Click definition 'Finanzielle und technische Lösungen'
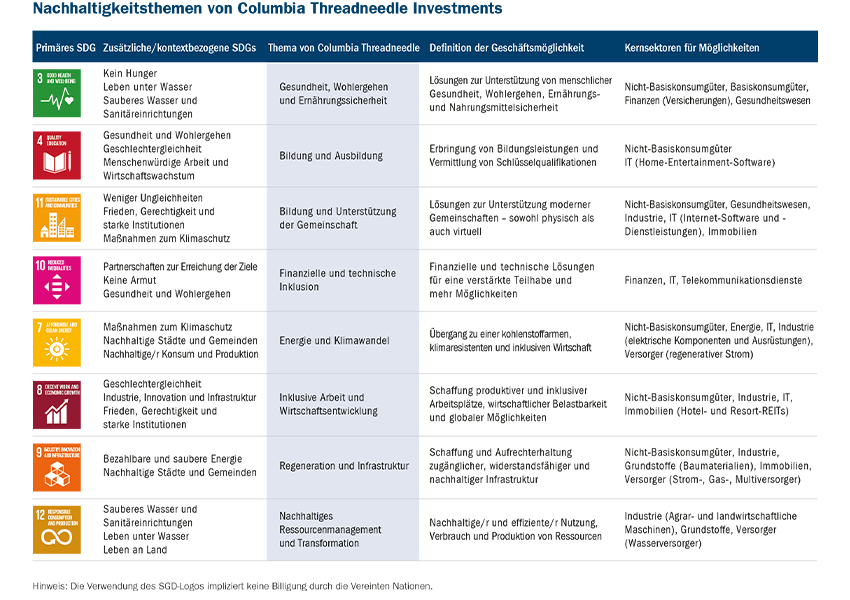 click(x=512, y=280)
